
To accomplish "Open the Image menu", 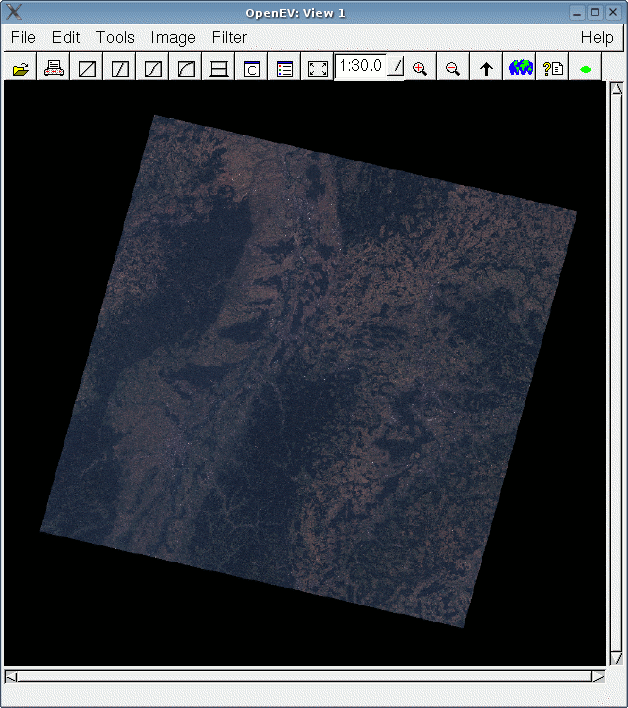I will 173,37.
